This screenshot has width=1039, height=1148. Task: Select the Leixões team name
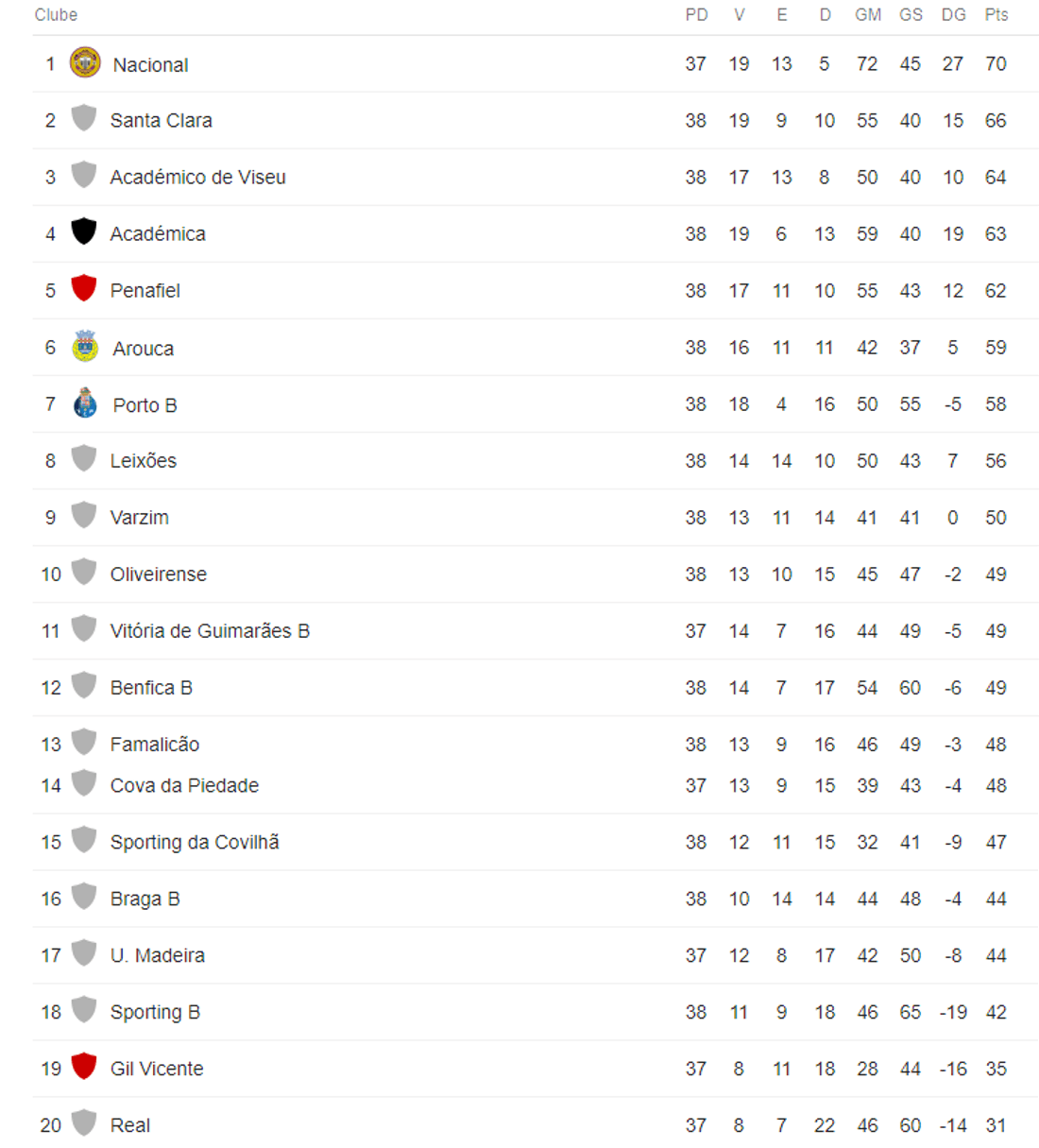tap(144, 461)
